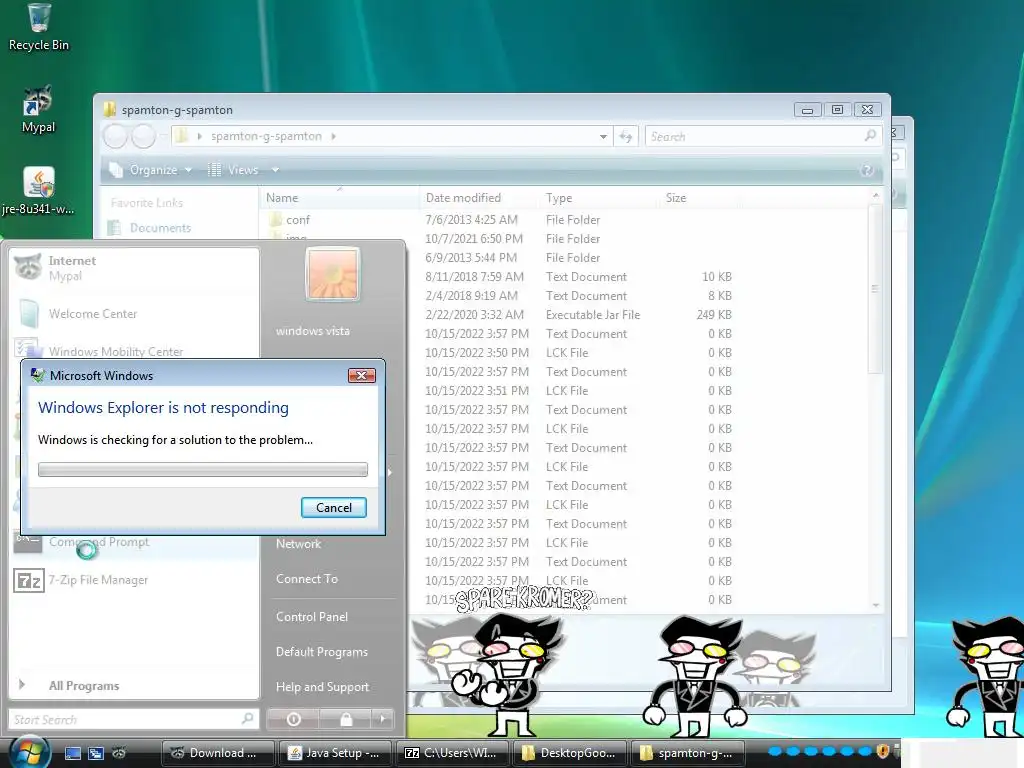Open Network from Start menu

(298, 543)
